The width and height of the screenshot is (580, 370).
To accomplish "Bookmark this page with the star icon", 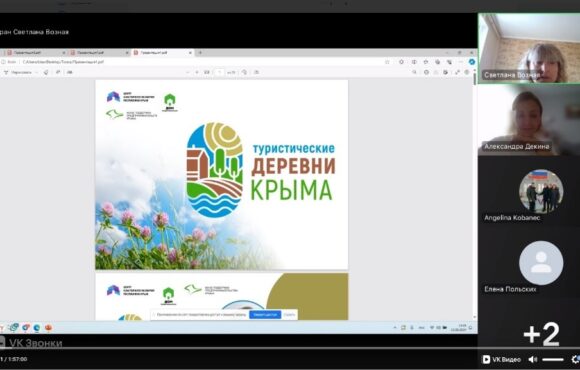I will (x=387, y=62).
